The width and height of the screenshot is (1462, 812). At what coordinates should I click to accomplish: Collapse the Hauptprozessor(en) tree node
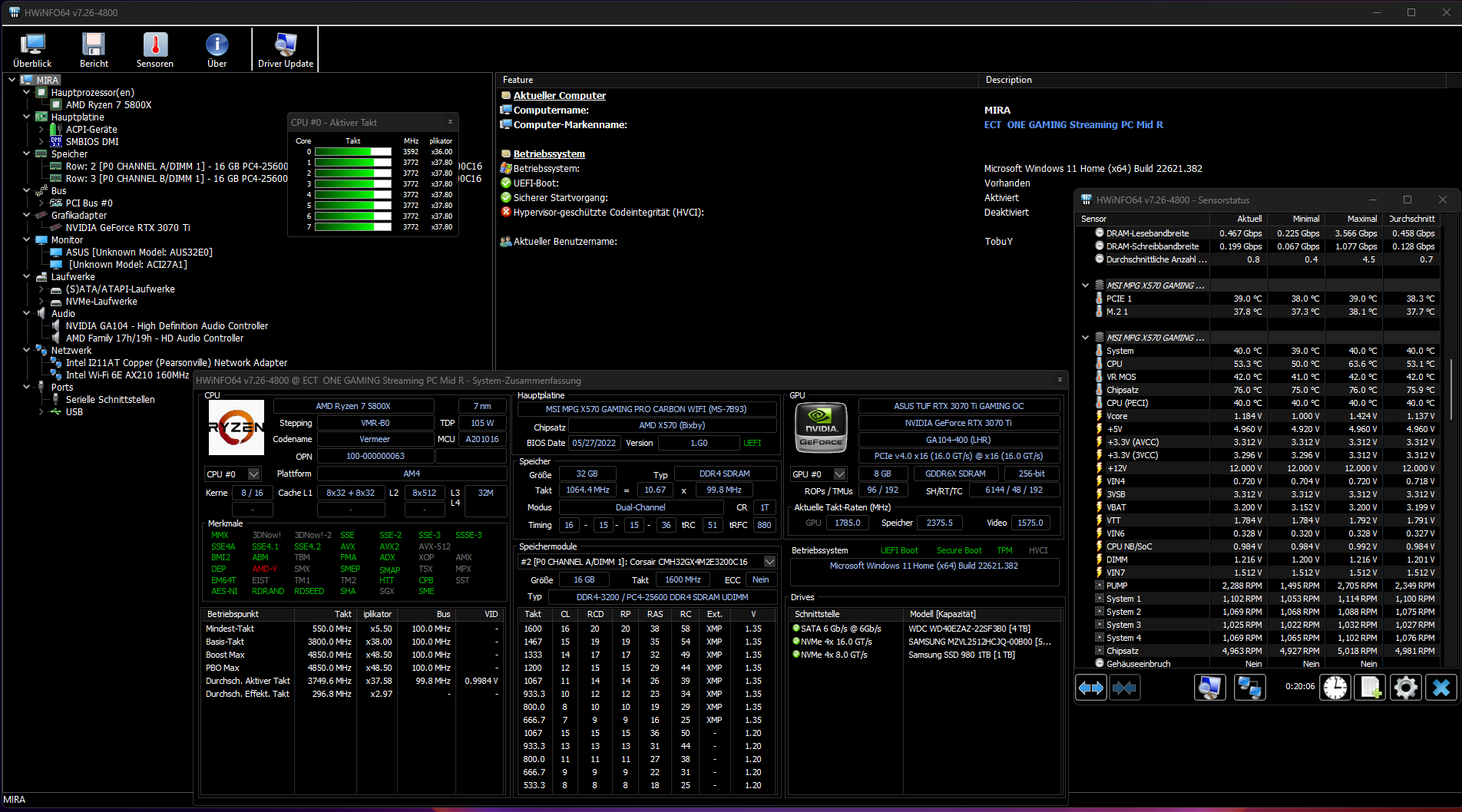(x=27, y=93)
